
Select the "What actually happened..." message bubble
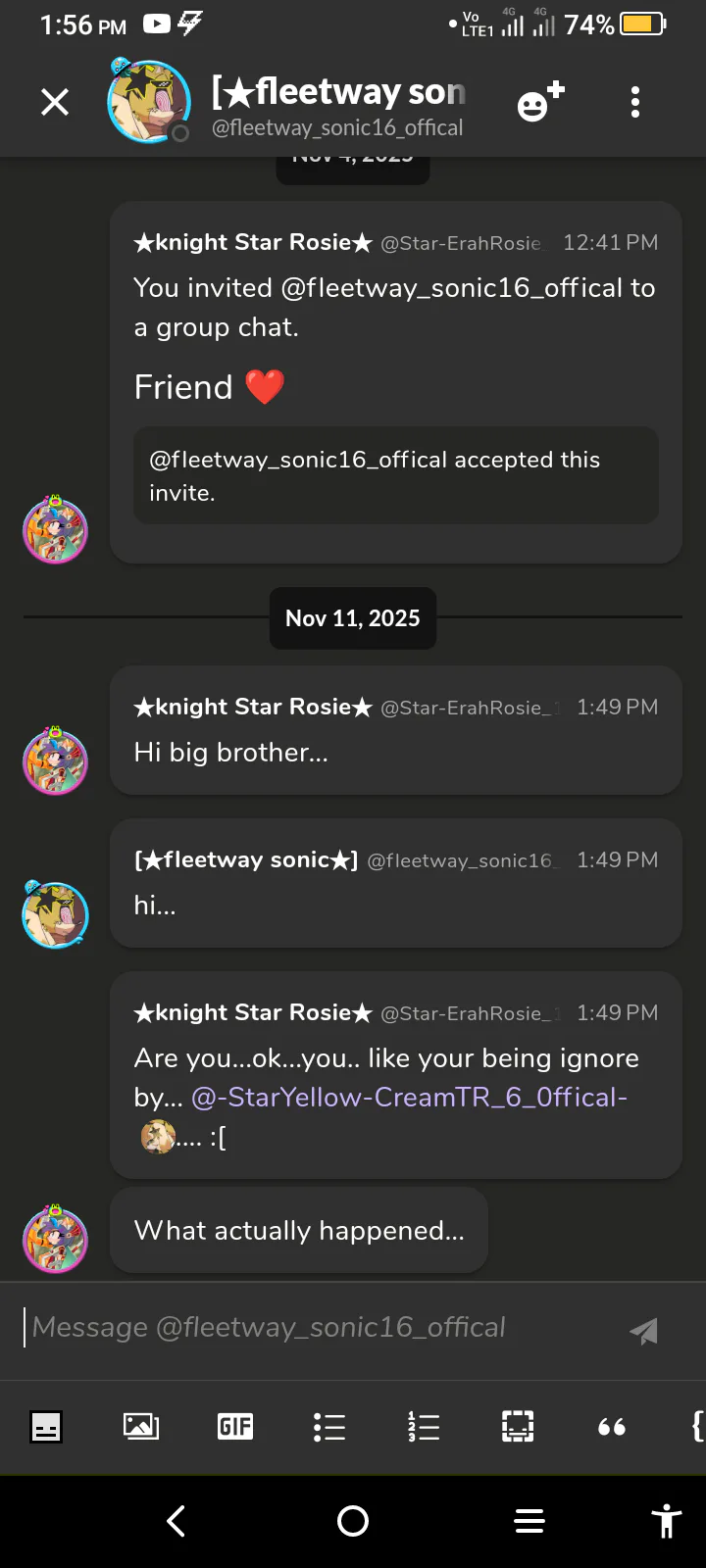tap(299, 1230)
